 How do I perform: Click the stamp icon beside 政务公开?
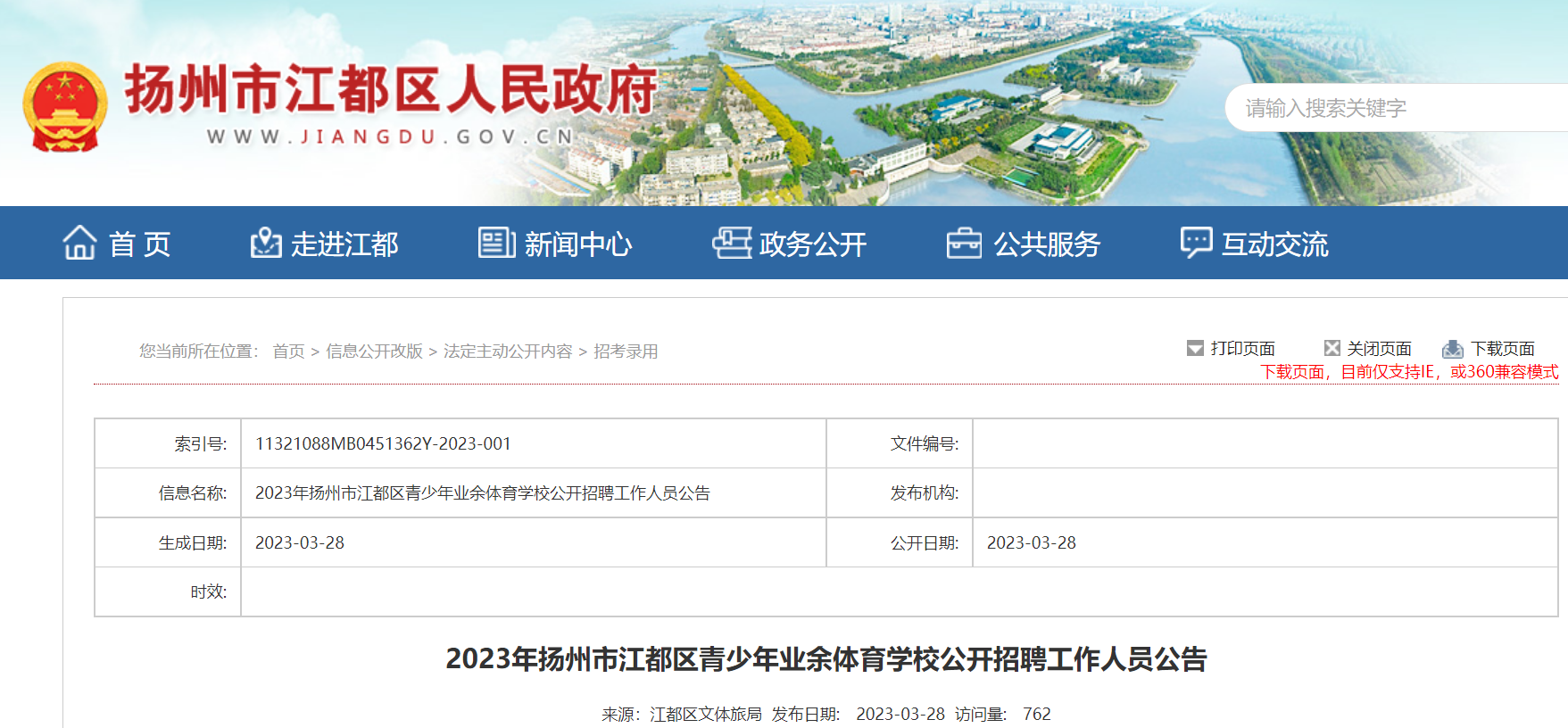click(732, 243)
